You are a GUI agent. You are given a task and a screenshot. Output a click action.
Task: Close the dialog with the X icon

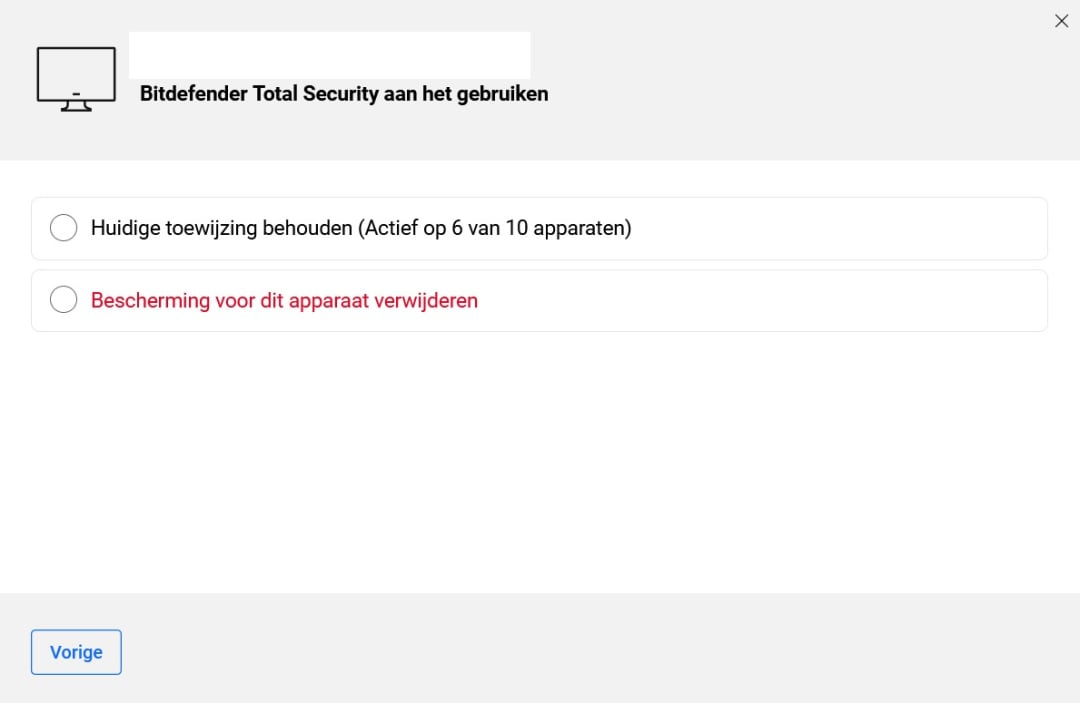(x=1061, y=21)
